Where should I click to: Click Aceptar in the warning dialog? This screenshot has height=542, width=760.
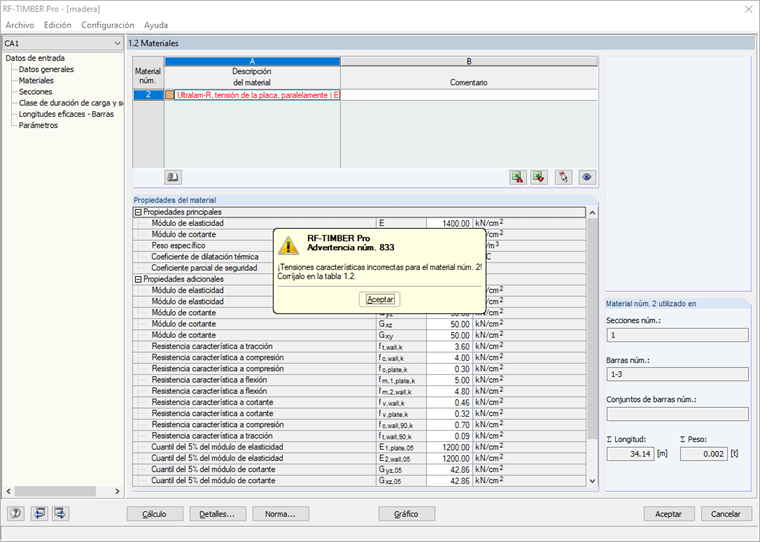380,299
